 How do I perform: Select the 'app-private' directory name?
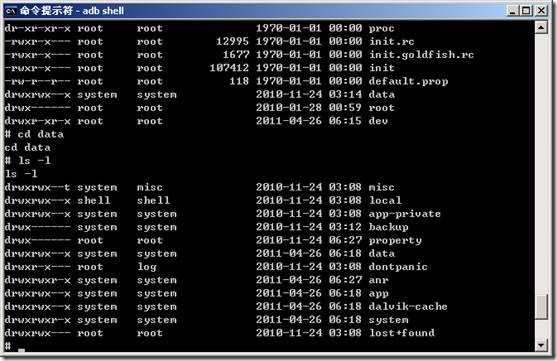coord(405,214)
